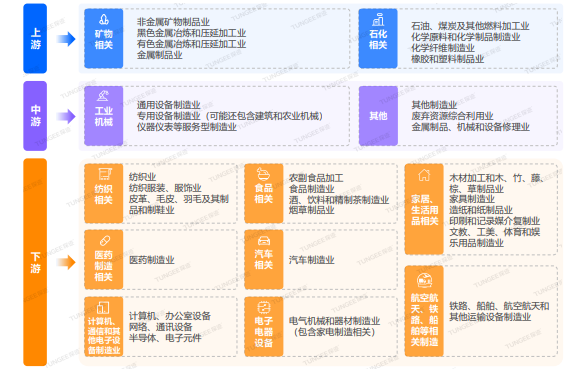The width and height of the screenshot is (583, 369).
Task: Click the 家居、生活用品相关 house icon
Action: click(424, 175)
